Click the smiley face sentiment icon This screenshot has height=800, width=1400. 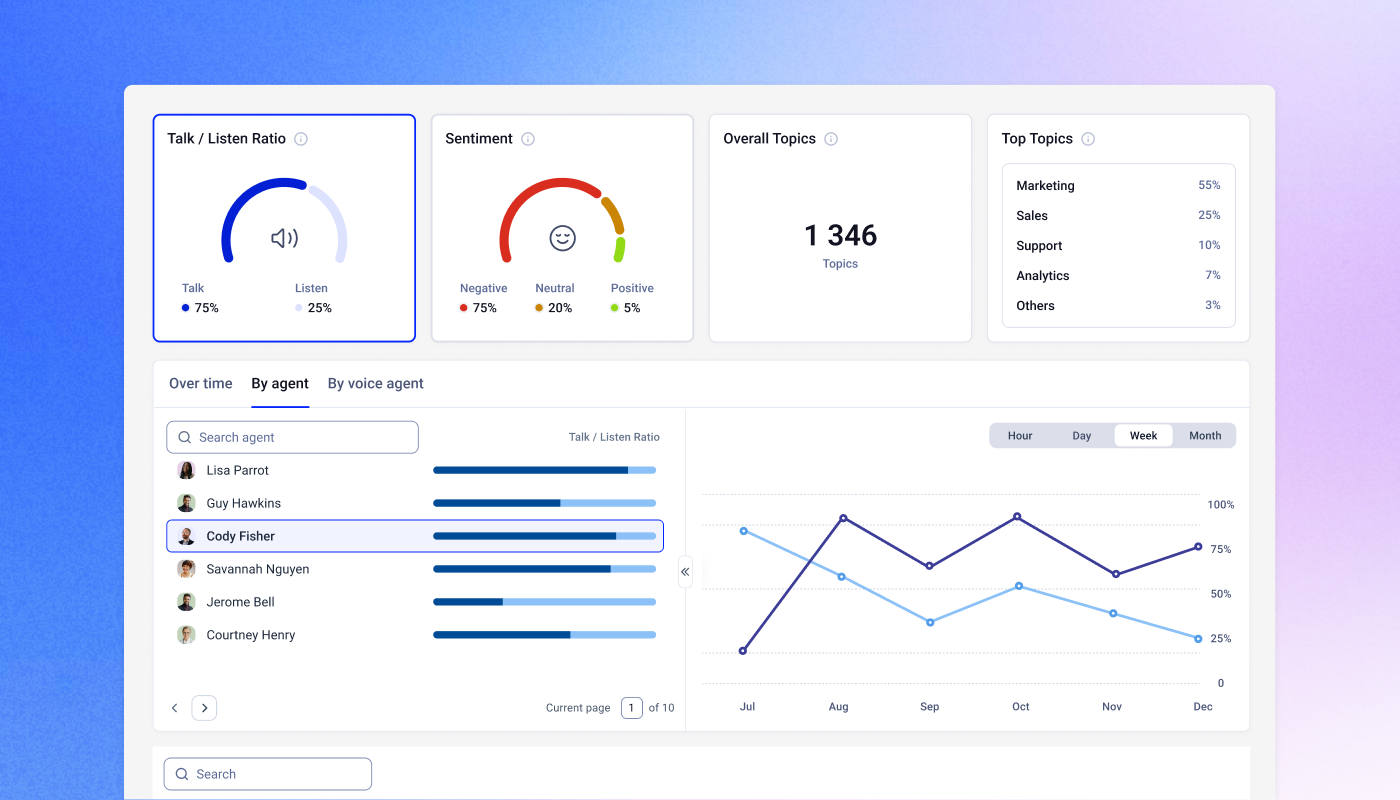pyautogui.click(x=563, y=238)
